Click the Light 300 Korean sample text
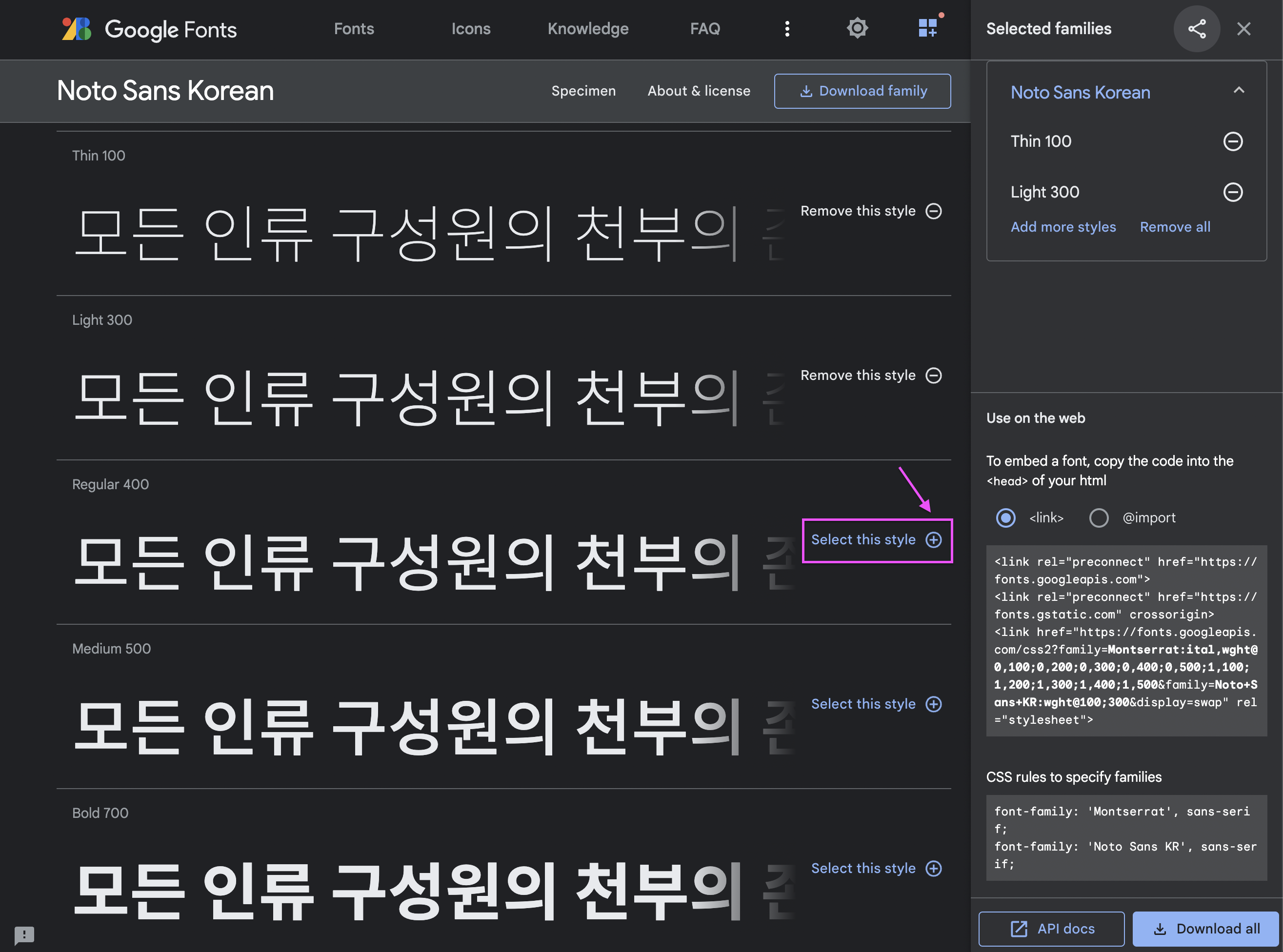Screen dimensions: 1283x952 [429, 397]
